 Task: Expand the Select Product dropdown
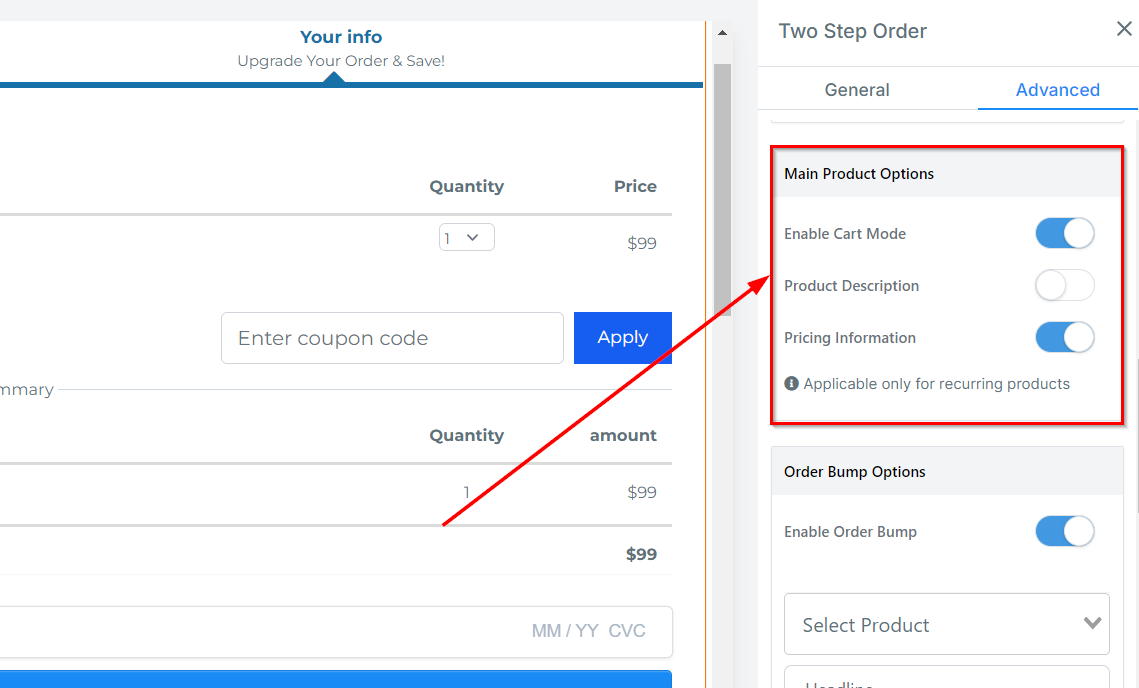pos(946,625)
